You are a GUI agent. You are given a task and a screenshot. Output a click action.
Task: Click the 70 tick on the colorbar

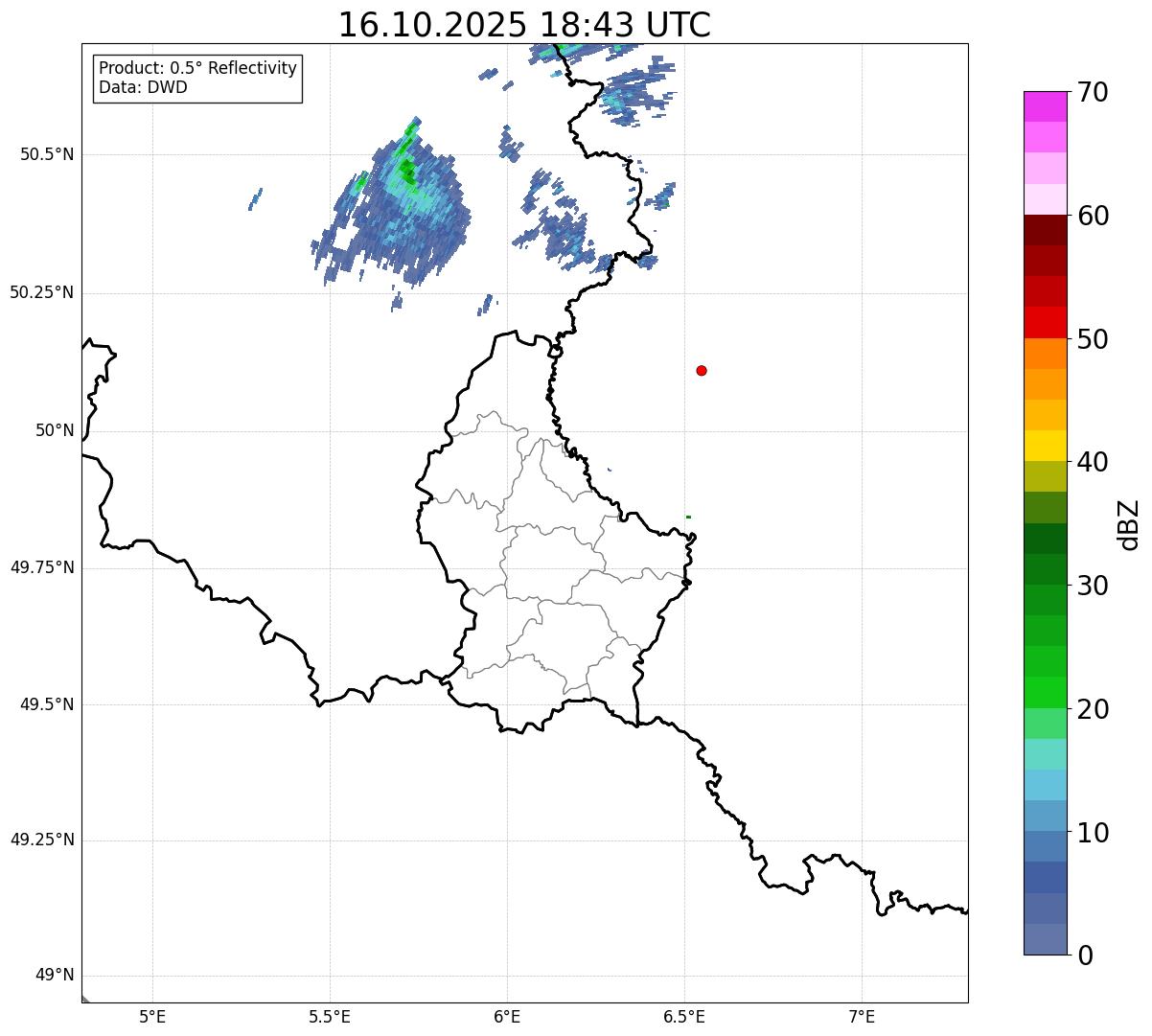coord(1093,93)
